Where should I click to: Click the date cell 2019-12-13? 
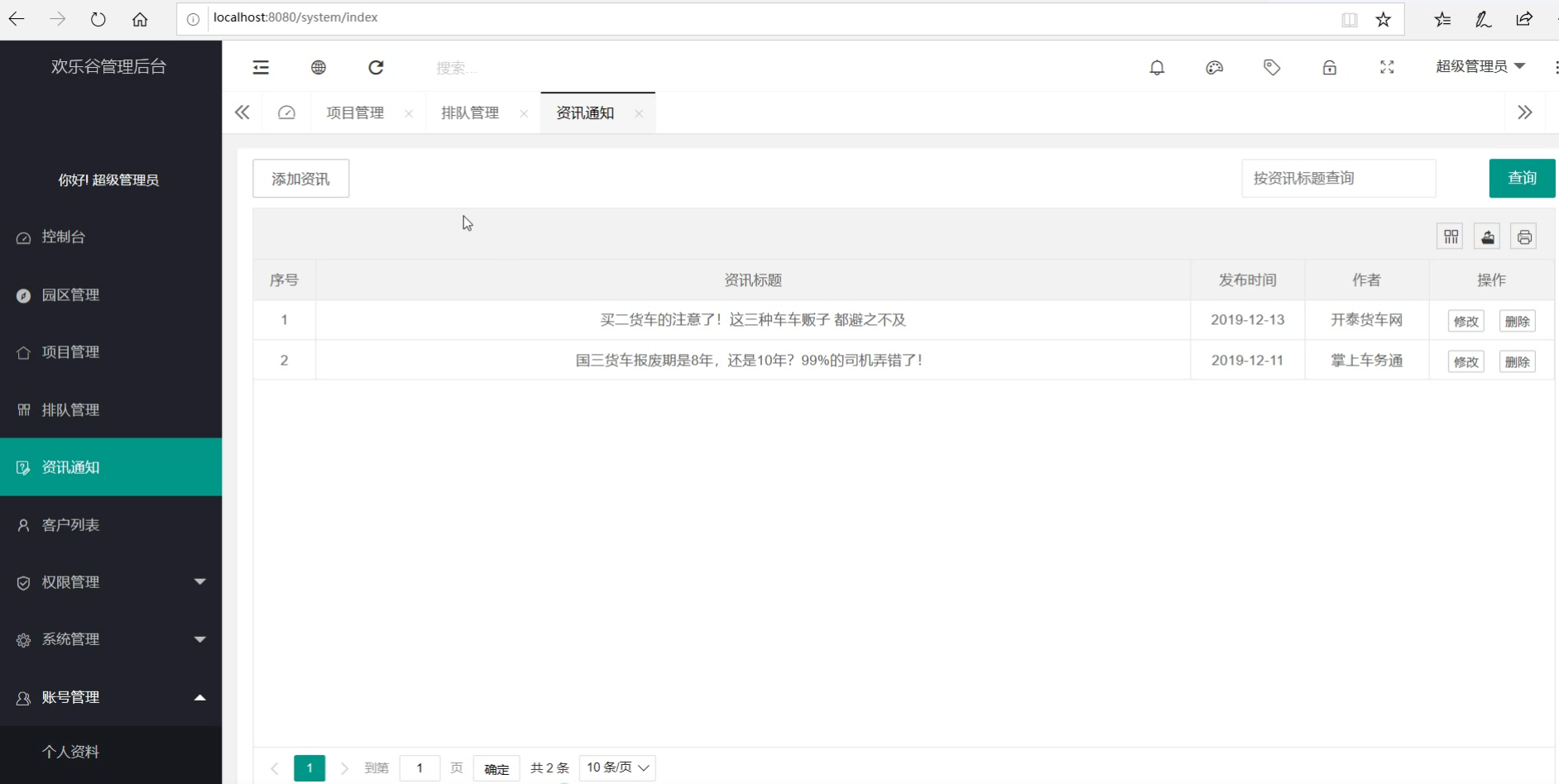(x=1248, y=320)
